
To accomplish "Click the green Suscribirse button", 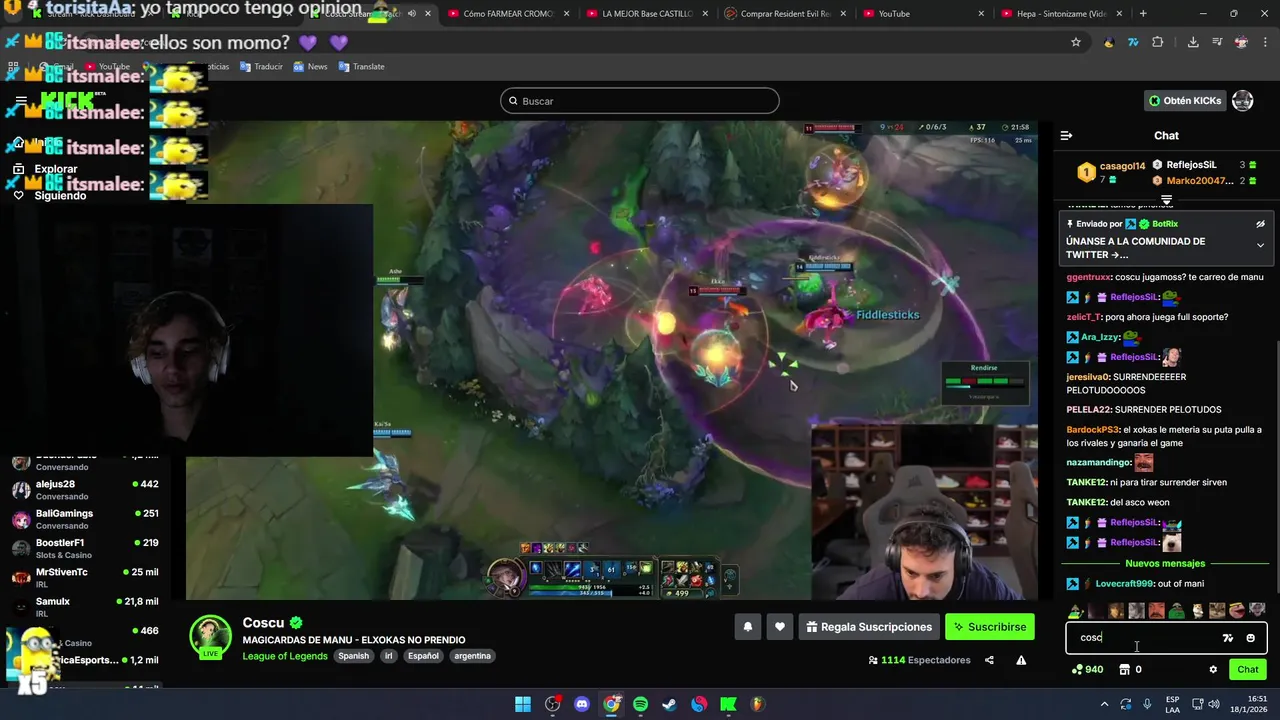I will coord(990,627).
